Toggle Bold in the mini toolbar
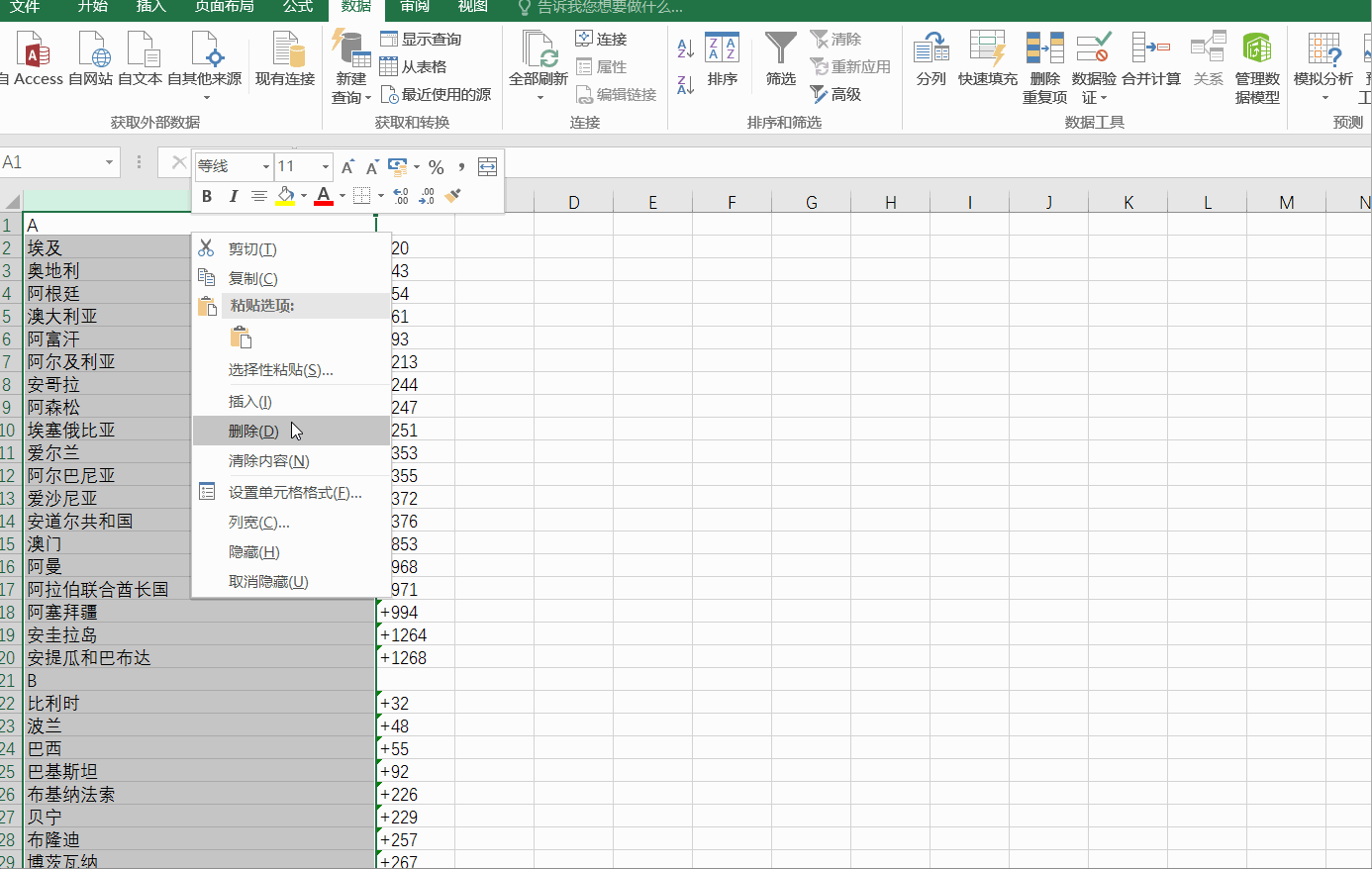 click(x=207, y=196)
